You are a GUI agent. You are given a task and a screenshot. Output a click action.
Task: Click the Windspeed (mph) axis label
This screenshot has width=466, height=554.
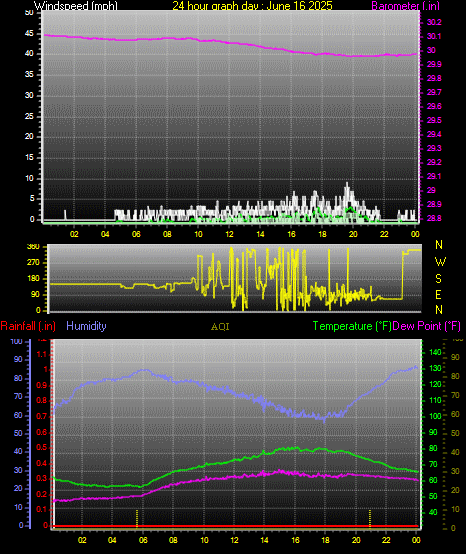click(76, 5)
